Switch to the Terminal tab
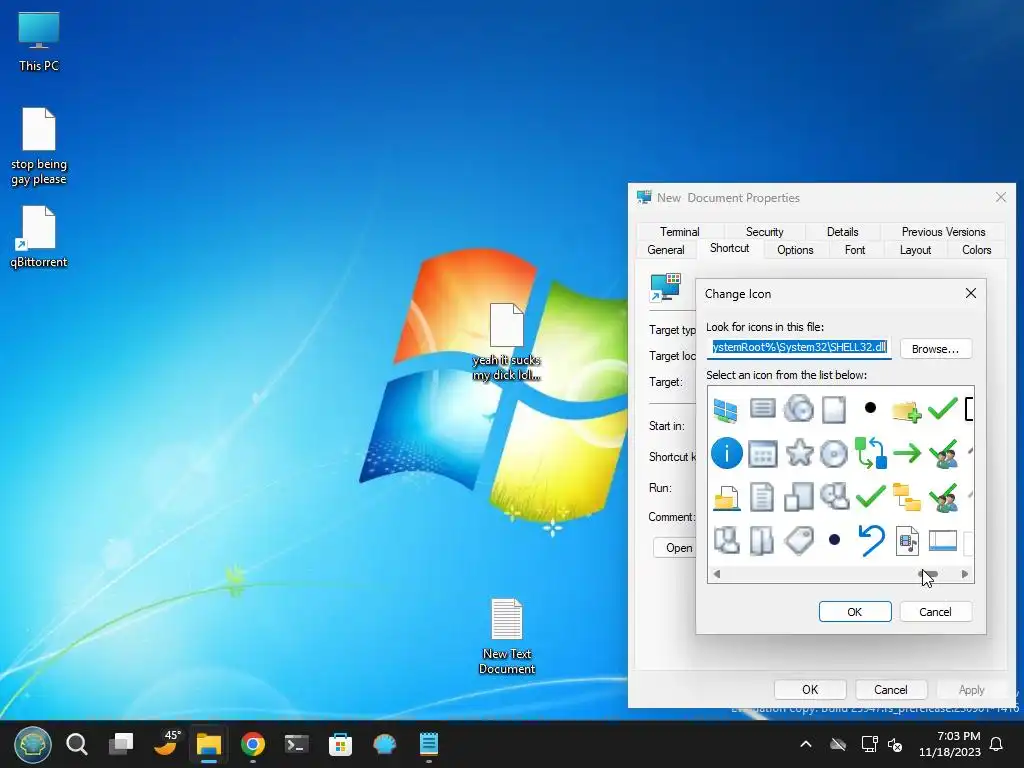 (x=679, y=231)
